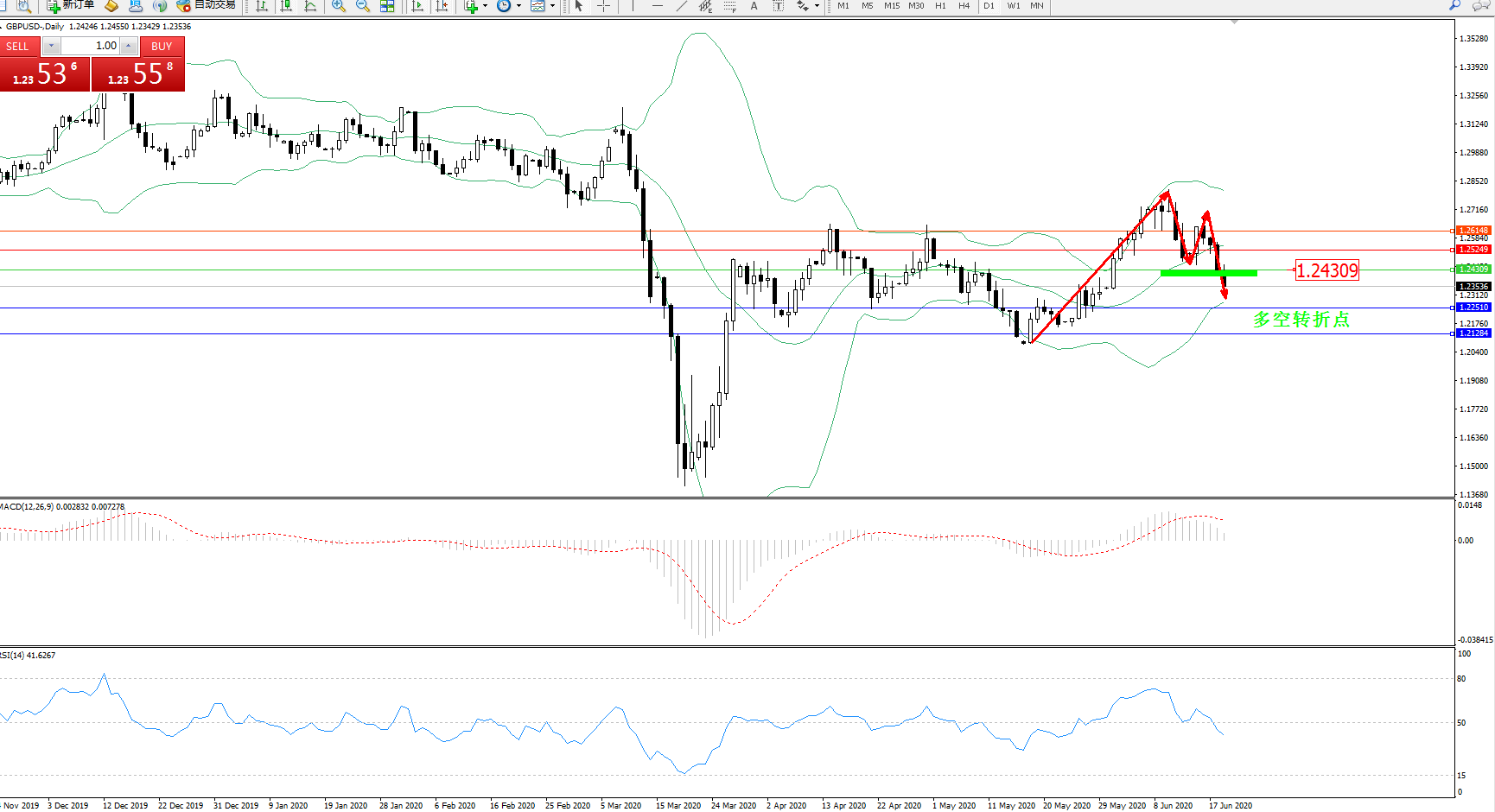Screen dimensions: 1495x812
Task: Click the search magnifier in top right
Action: (x=1454, y=6)
